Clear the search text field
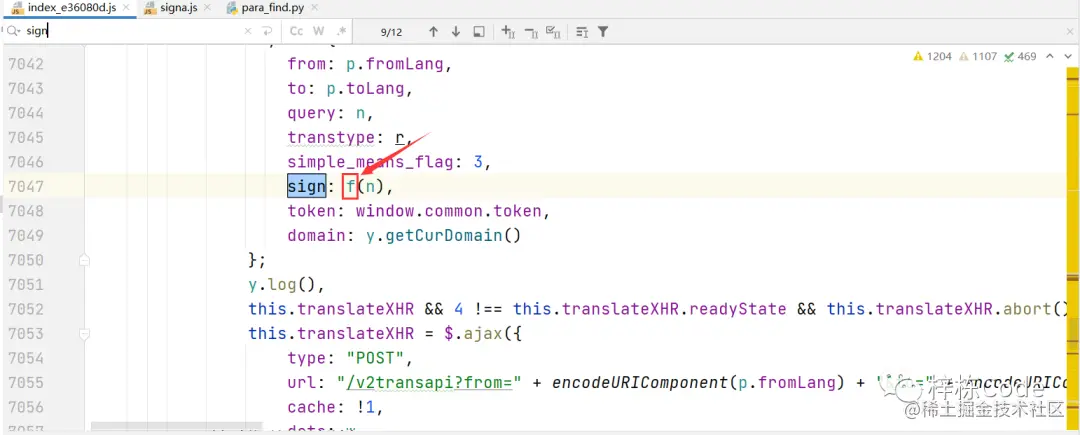The height and width of the screenshot is (435, 1080). point(249,31)
